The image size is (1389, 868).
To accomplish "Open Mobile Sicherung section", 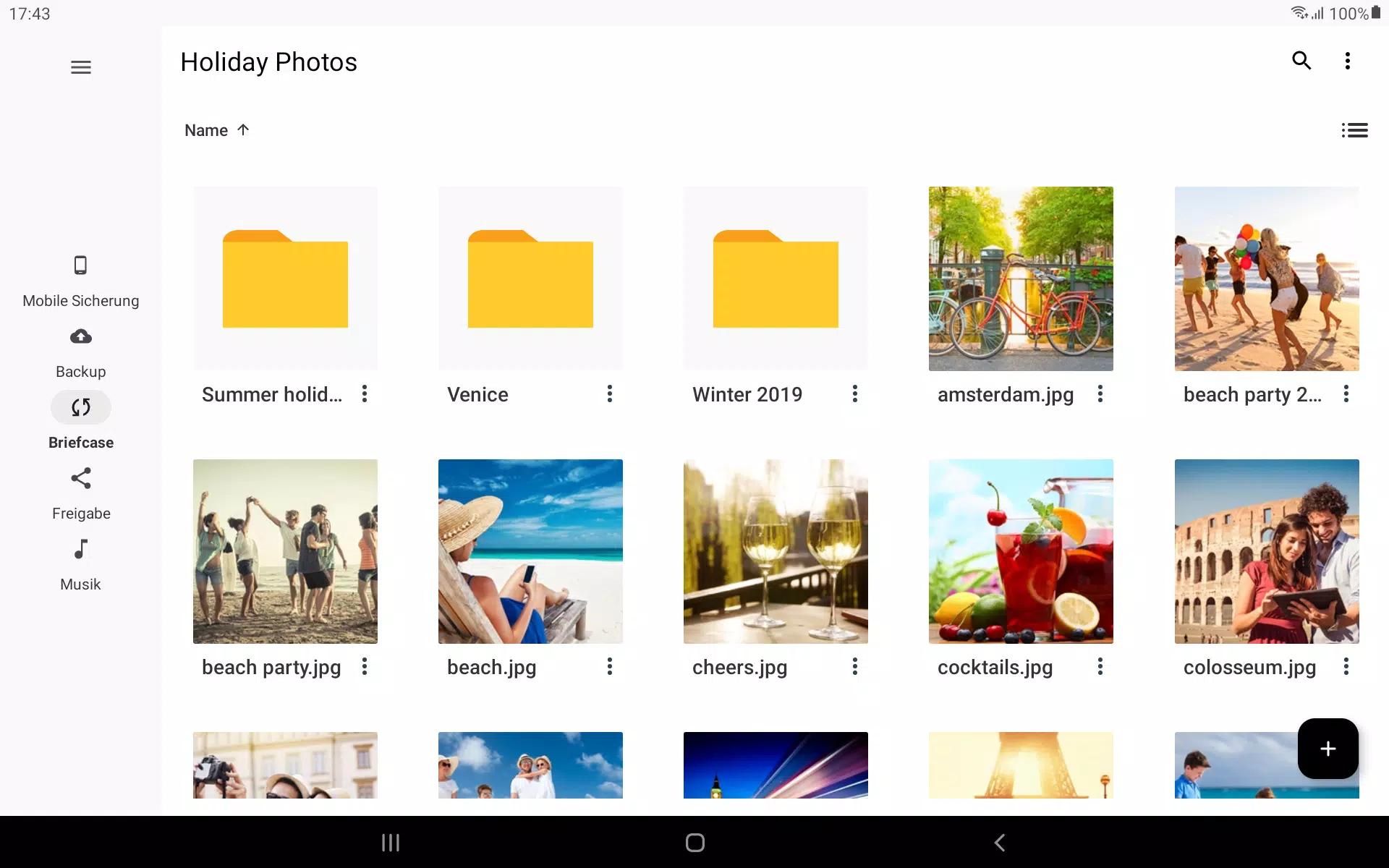I will pyautogui.click(x=81, y=282).
